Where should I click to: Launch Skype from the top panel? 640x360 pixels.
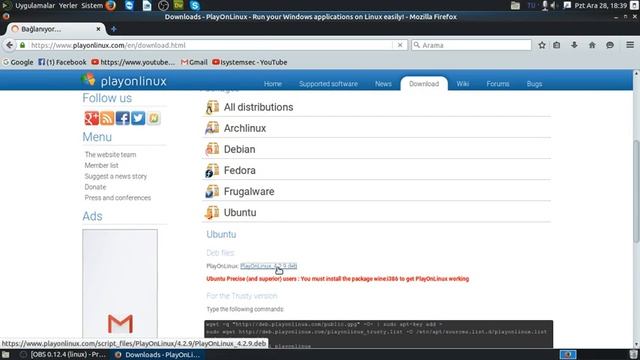(x=195, y=5)
